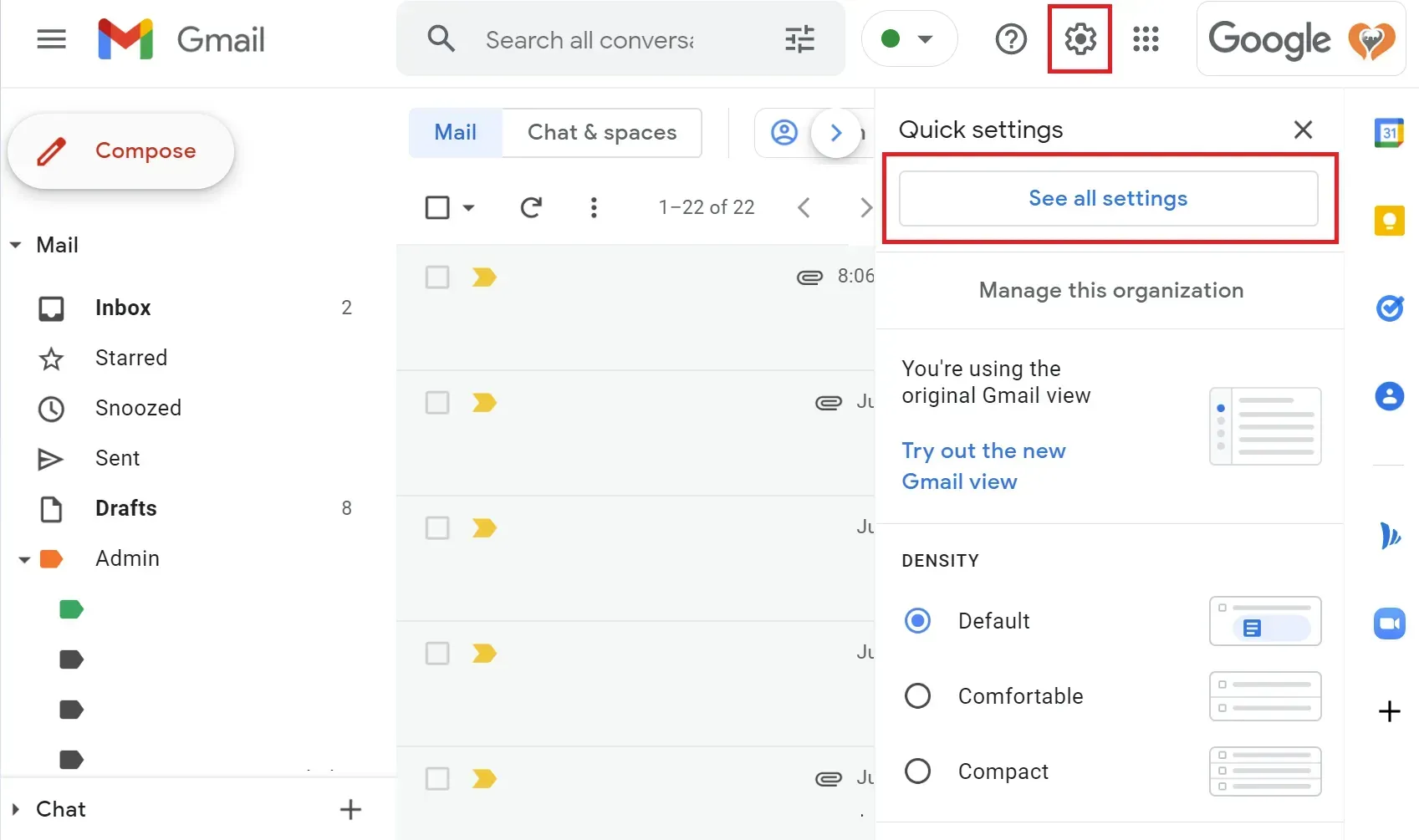The image size is (1419, 840).
Task: Open Google Tasks side panel icon
Action: click(x=1389, y=308)
